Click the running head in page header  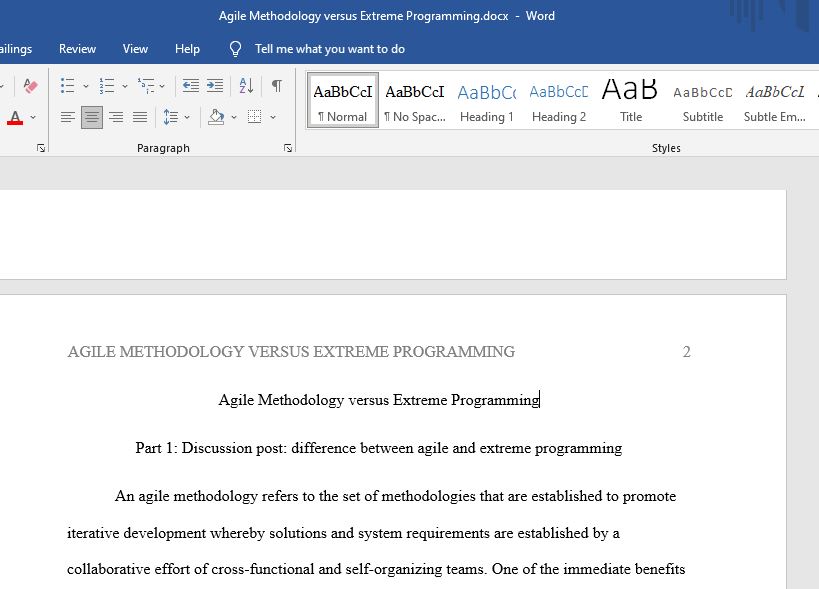click(x=291, y=352)
